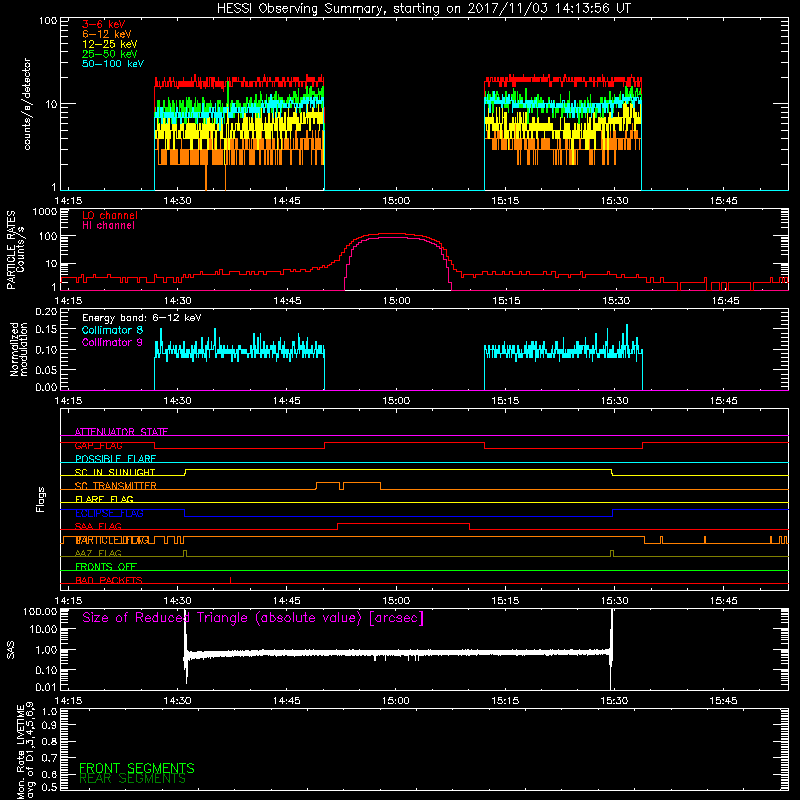Select the 3-6 keV legend label
This screenshot has width=800, height=800.
coord(104,24)
